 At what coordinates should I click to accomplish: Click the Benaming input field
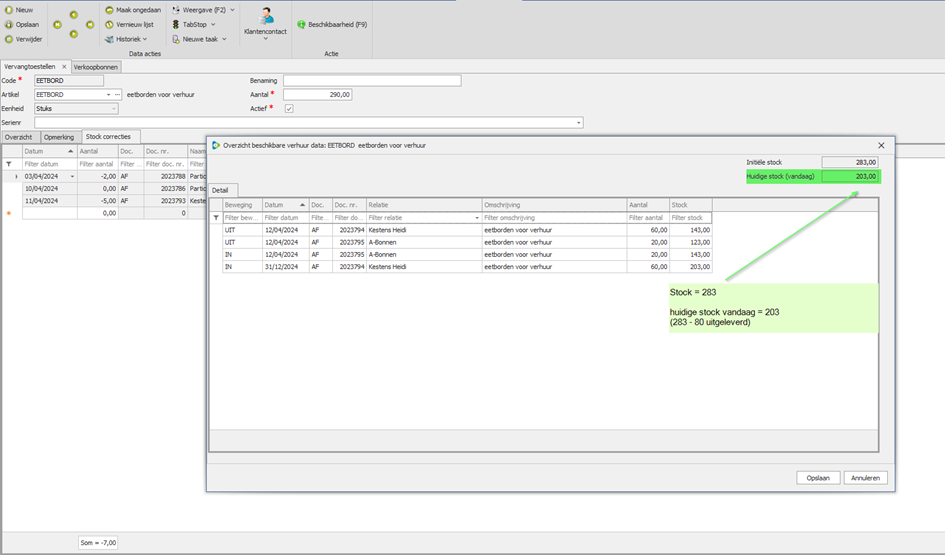point(372,81)
